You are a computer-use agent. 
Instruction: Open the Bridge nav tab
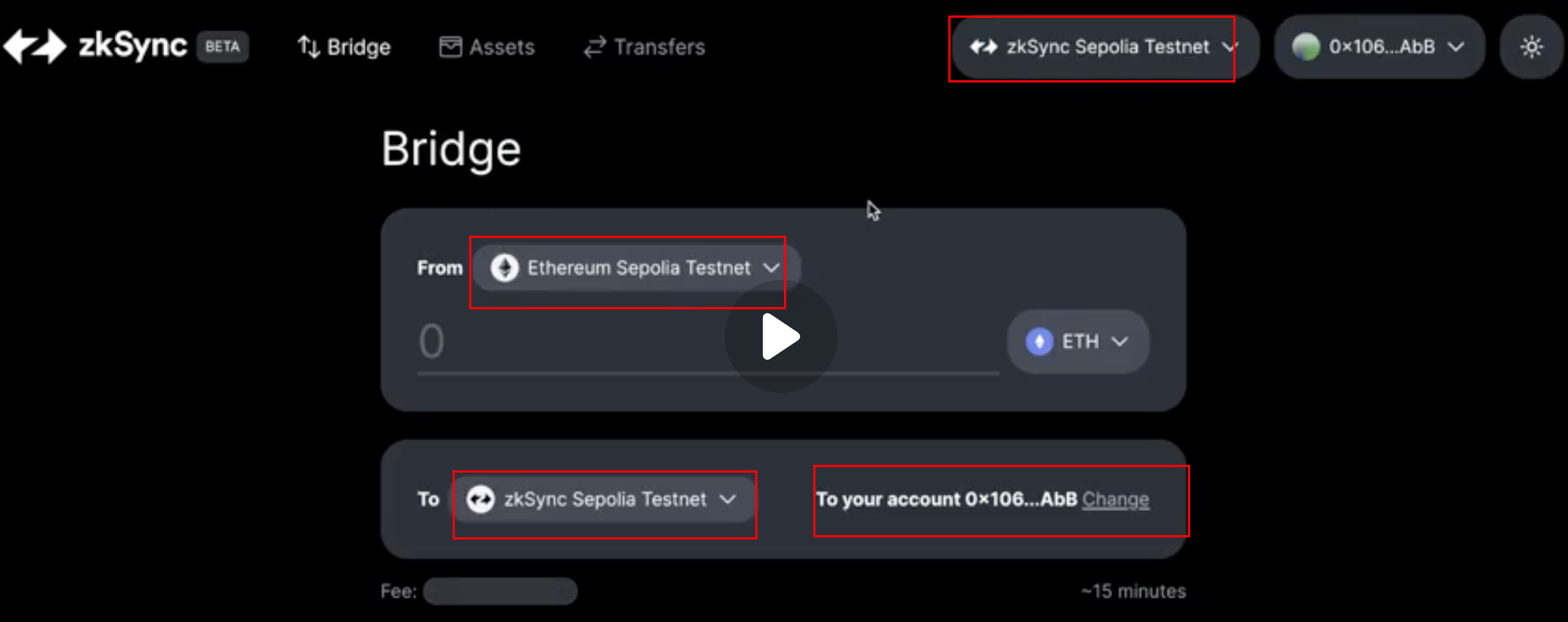pyautogui.click(x=344, y=47)
